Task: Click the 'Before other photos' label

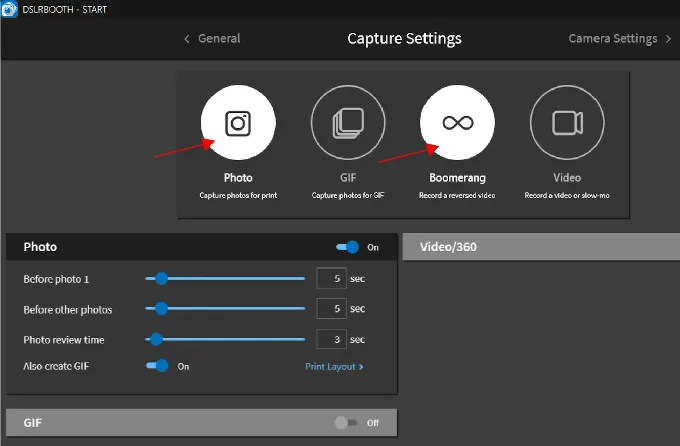Action: pos(68,310)
